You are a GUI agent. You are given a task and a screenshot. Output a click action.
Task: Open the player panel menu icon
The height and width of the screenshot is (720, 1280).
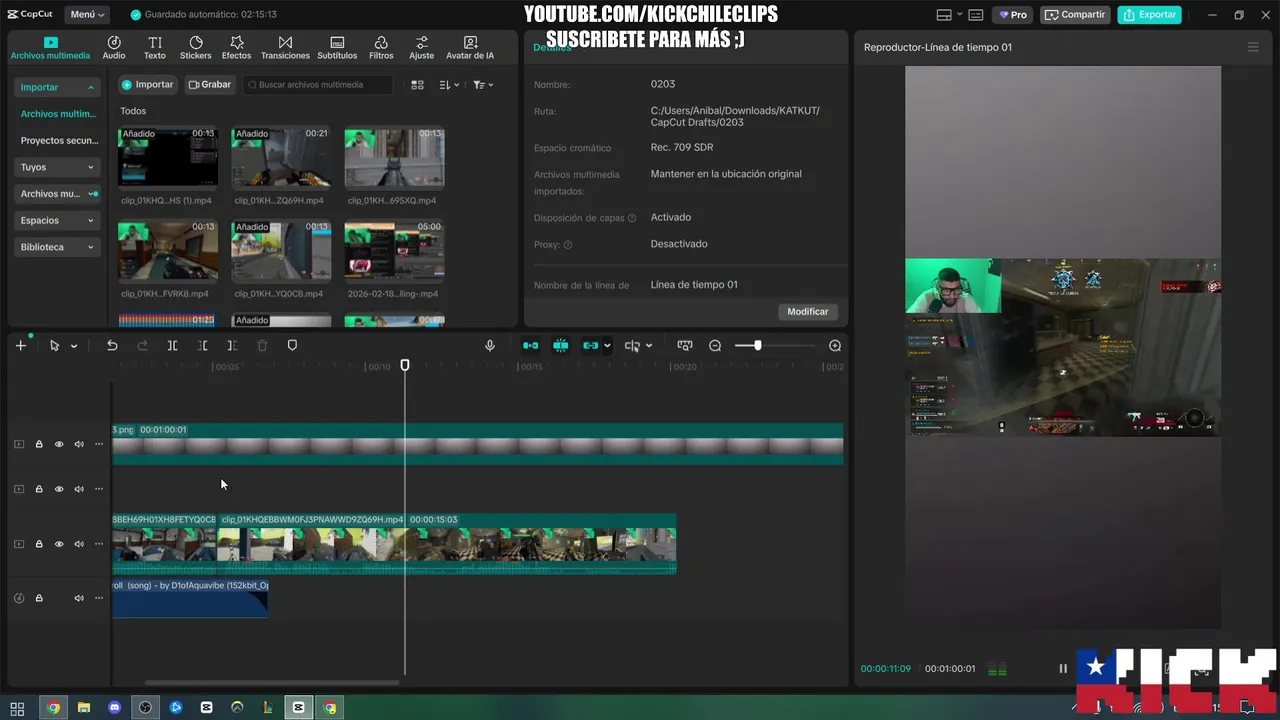tap(1253, 47)
